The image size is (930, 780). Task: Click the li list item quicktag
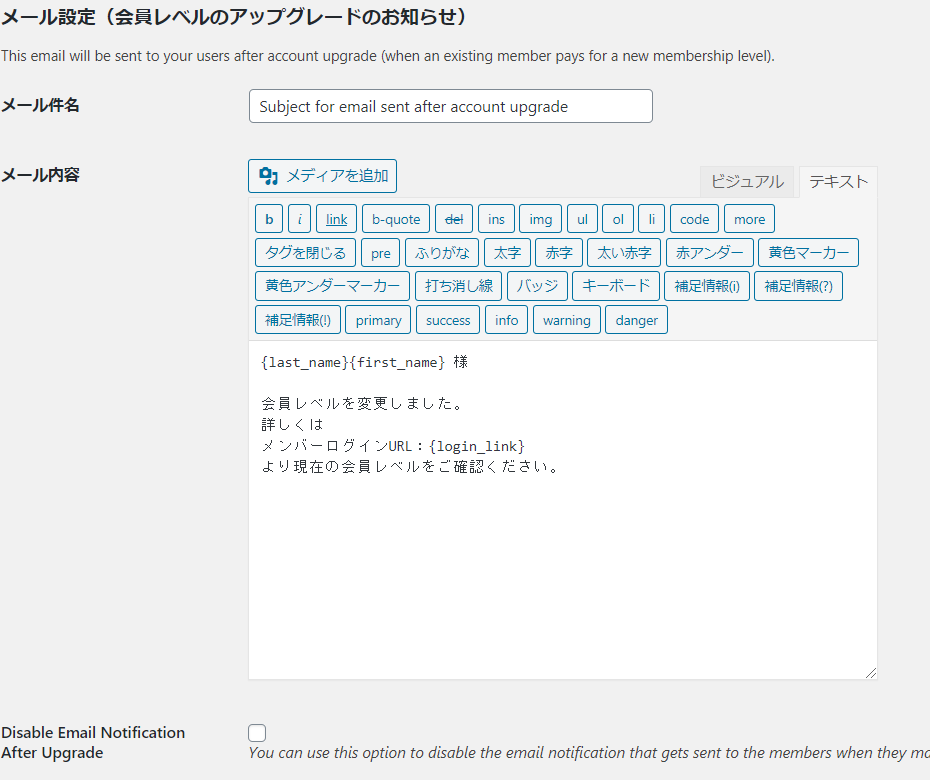(651, 219)
